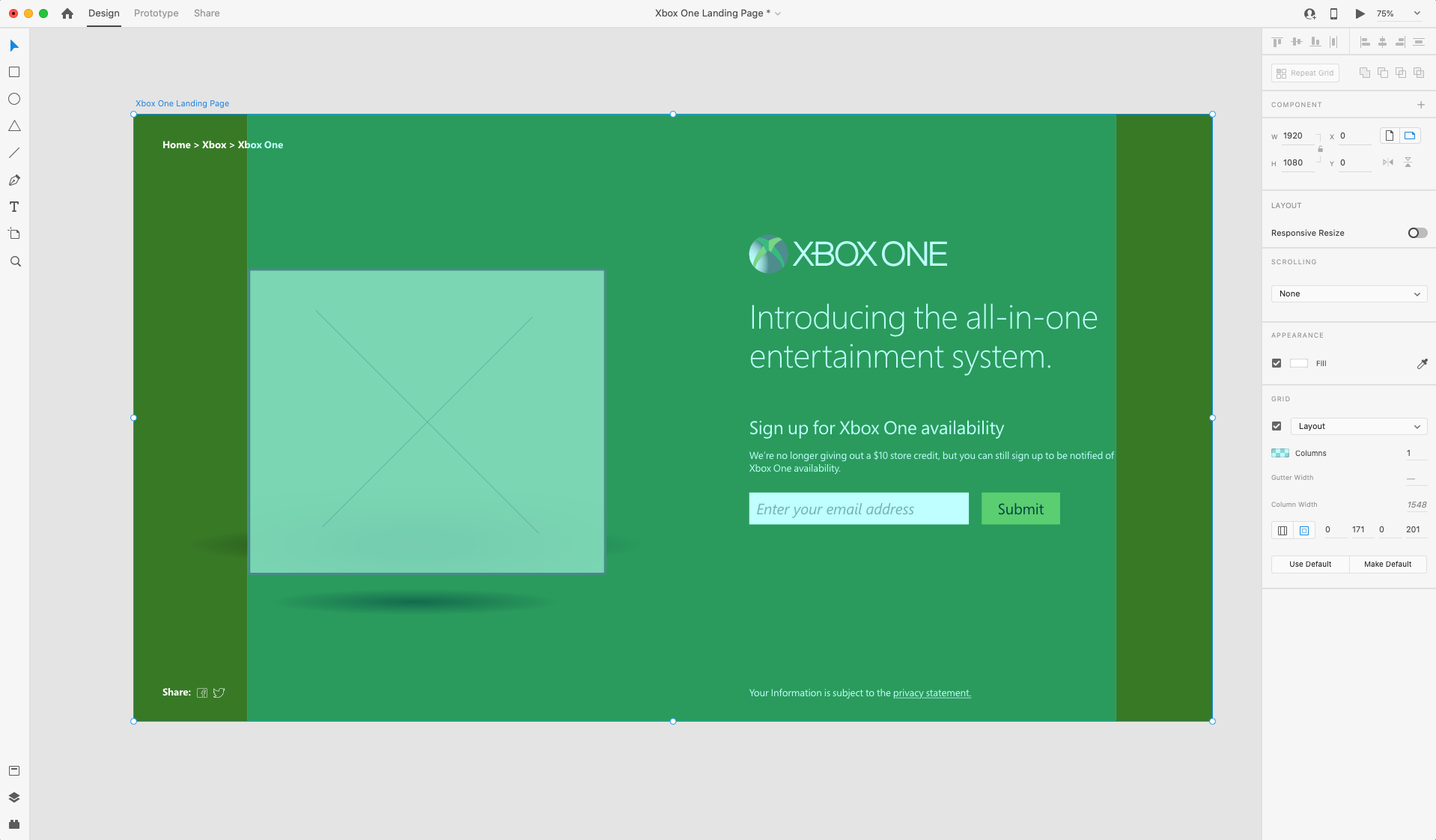The height and width of the screenshot is (840, 1436).
Task: Toggle the aspect ratio lock
Action: [1320, 149]
